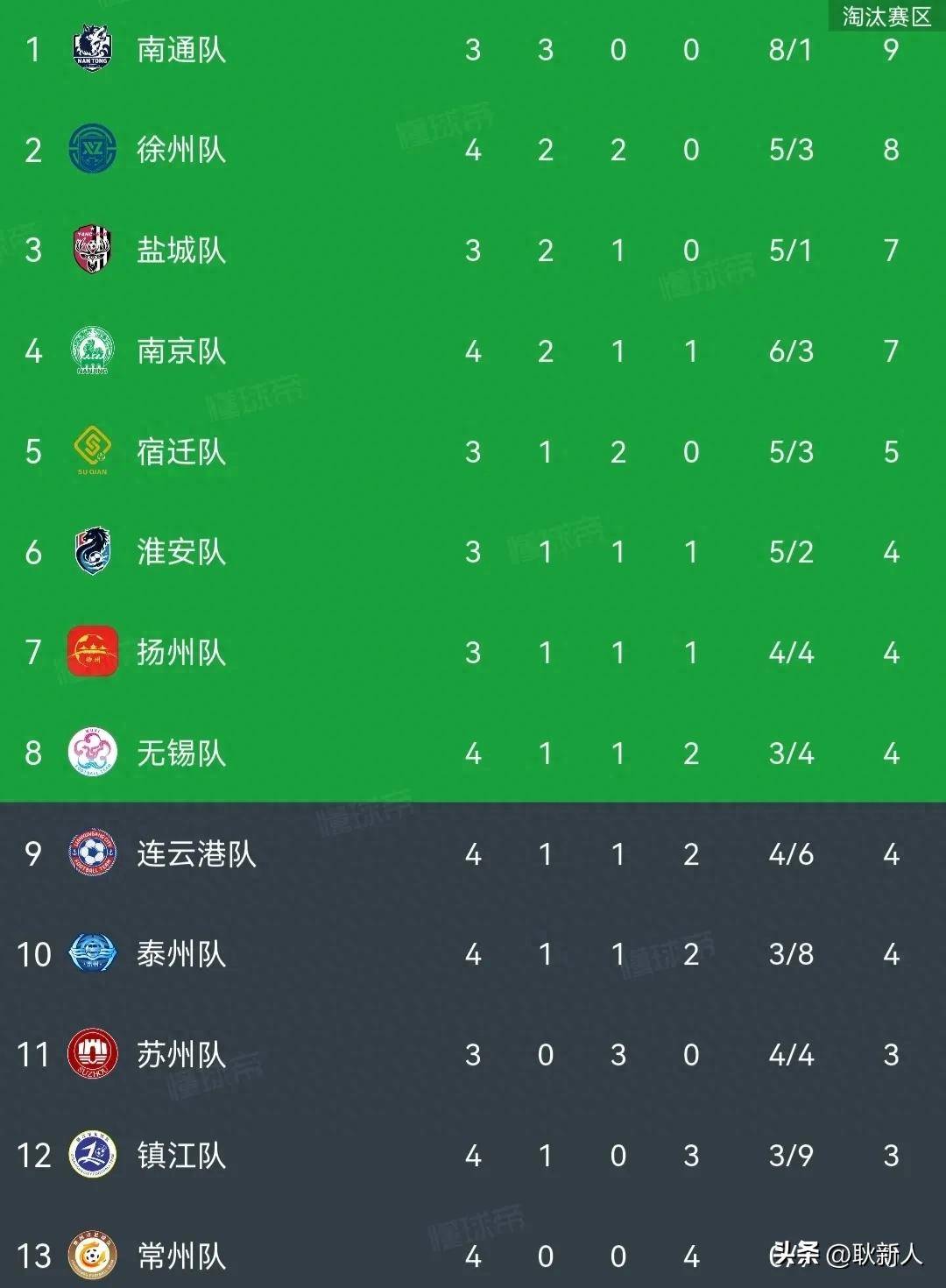Click the Changzhou team badge
The image size is (946, 1288).
tap(92, 1256)
